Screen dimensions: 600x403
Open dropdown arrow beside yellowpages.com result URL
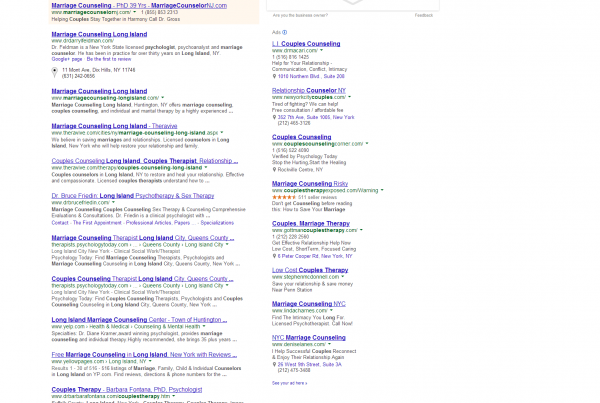coord(150,361)
